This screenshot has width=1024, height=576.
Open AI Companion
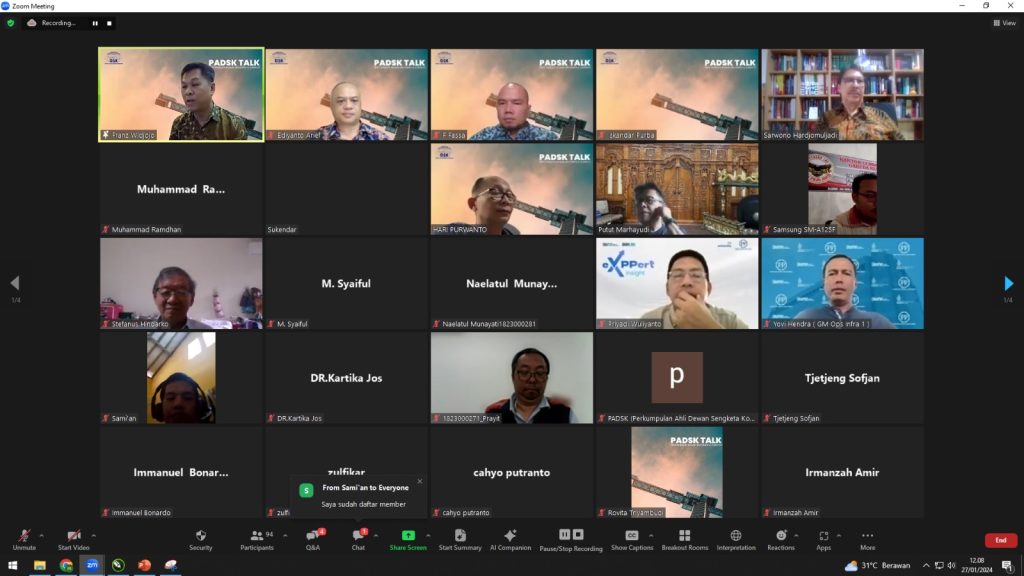coord(510,539)
